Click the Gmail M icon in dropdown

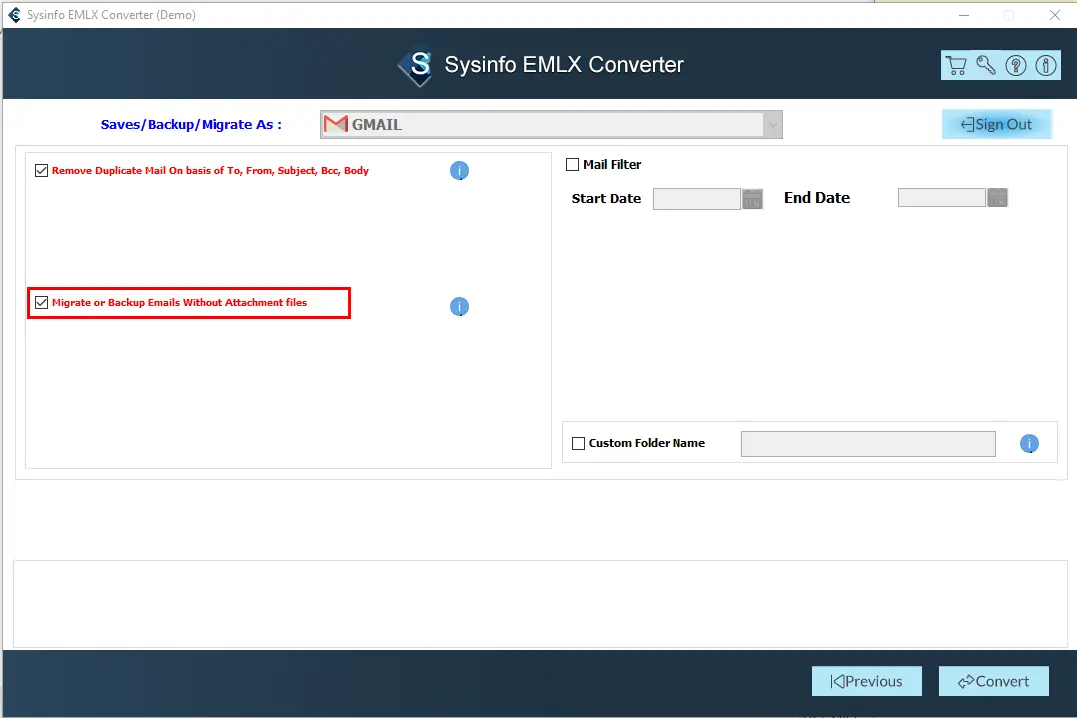(x=336, y=124)
